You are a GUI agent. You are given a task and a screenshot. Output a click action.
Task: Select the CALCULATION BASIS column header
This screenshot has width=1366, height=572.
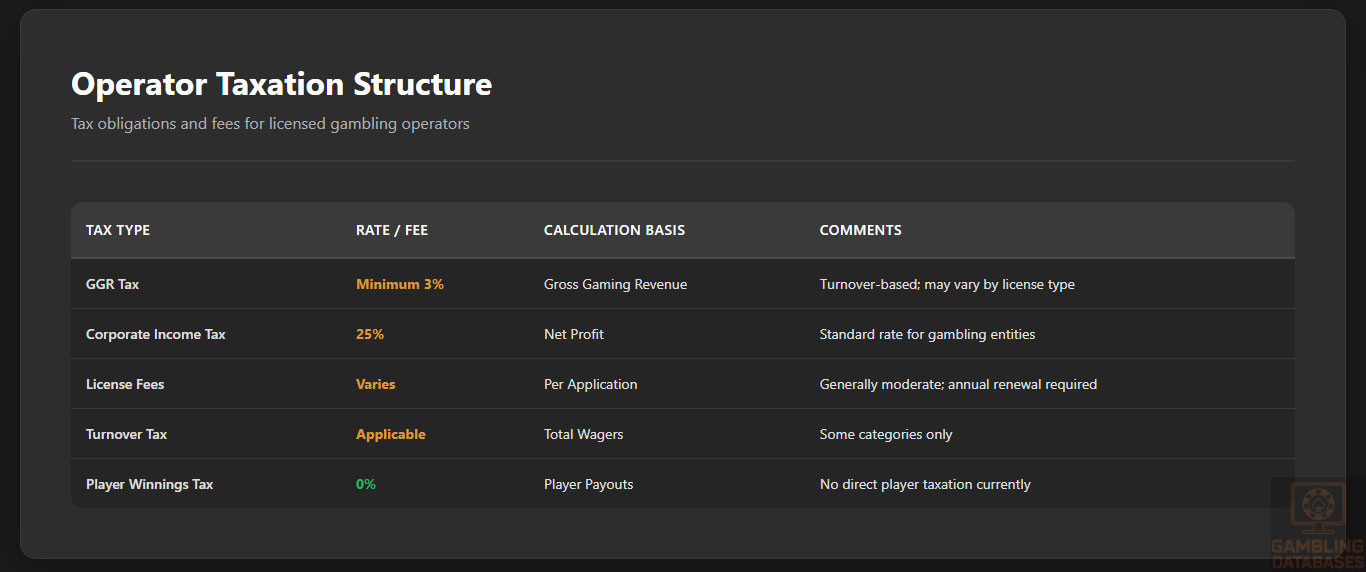pos(614,230)
